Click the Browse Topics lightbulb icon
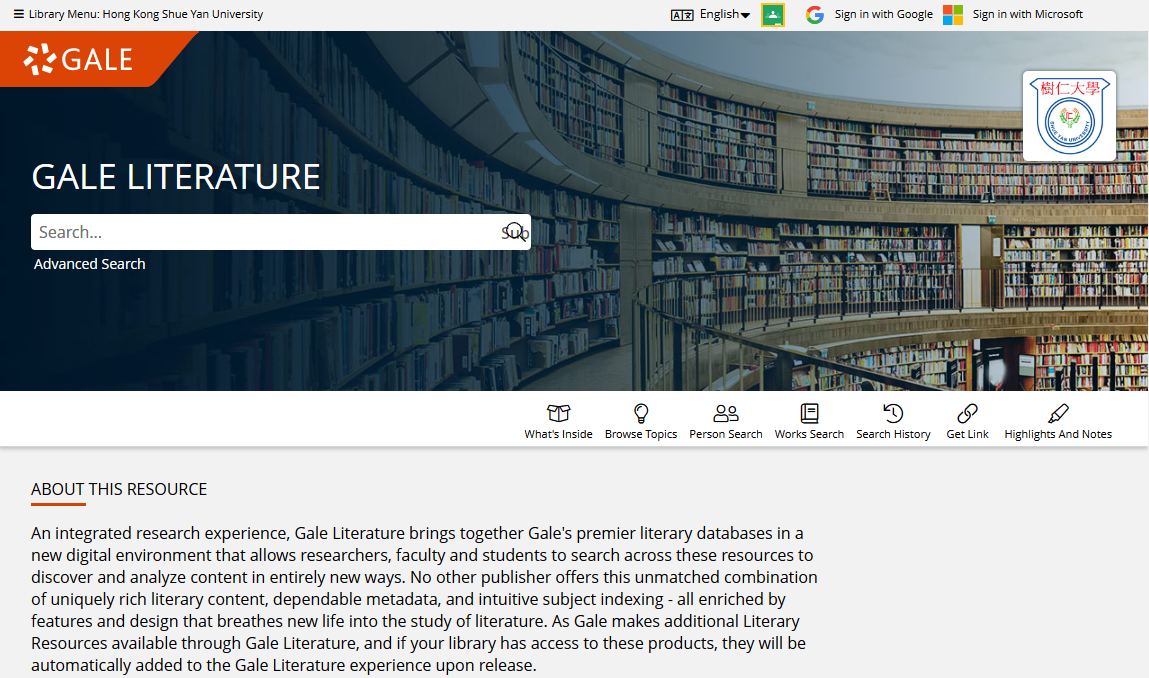This screenshot has width=1149, height=678. 641,413
